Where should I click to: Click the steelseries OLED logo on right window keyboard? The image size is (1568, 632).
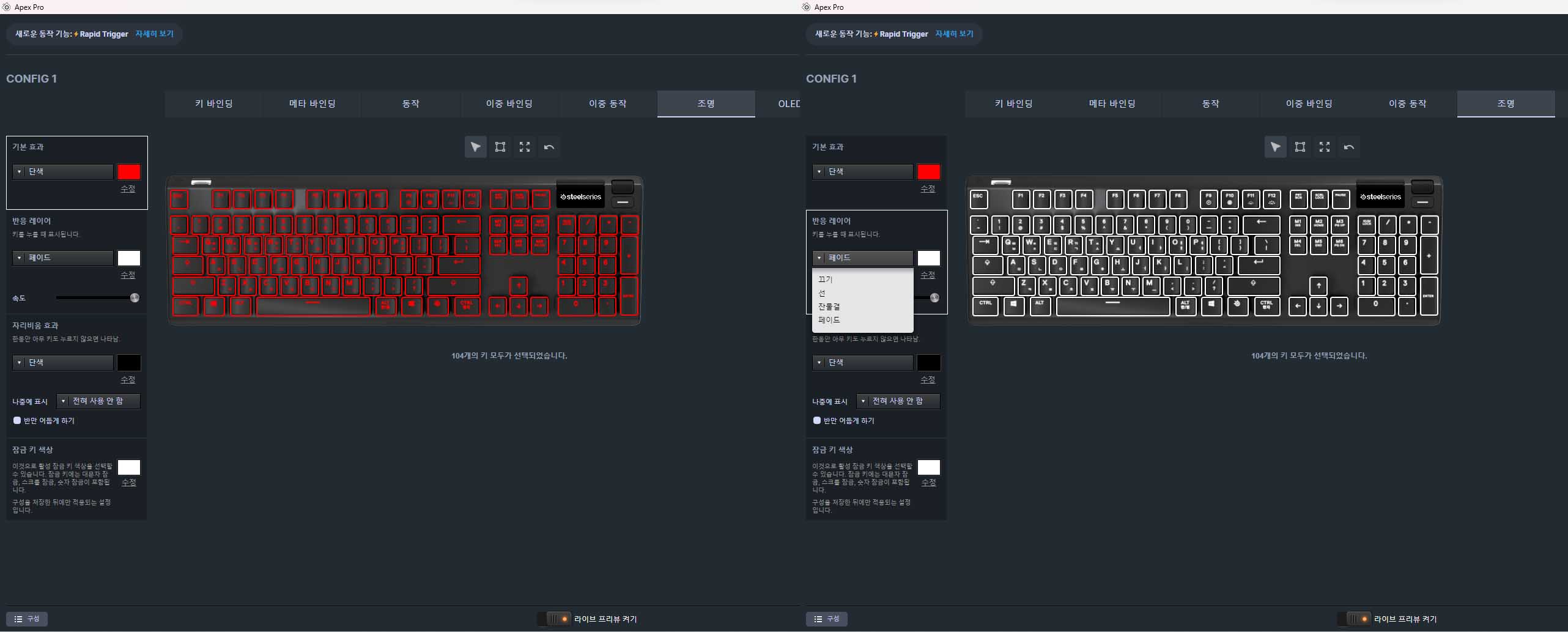coord(1380,197)
